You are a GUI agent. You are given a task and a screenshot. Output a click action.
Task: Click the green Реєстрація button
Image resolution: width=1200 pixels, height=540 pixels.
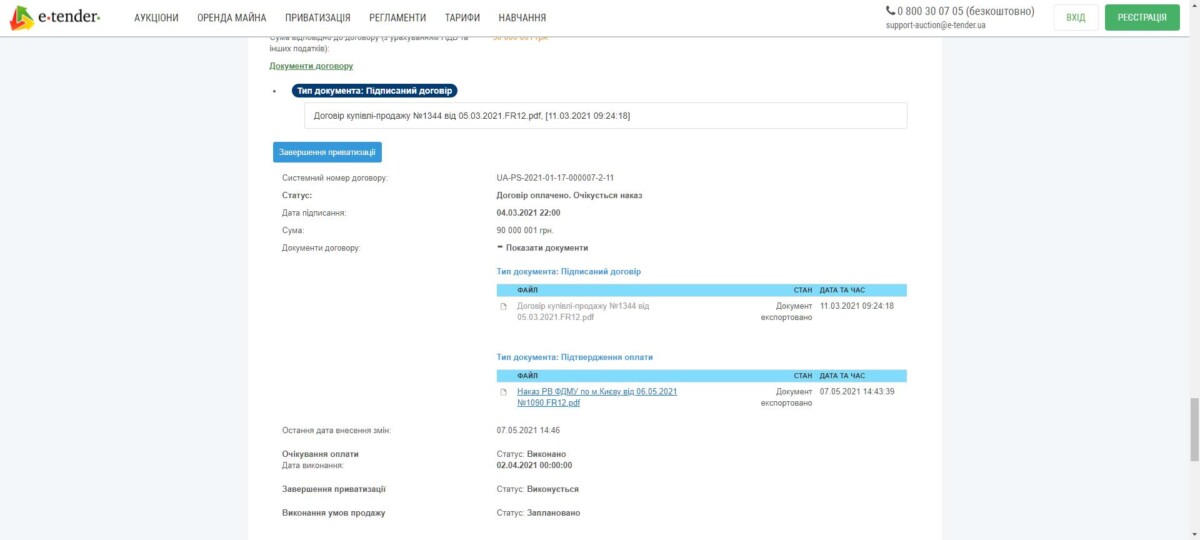pos(1142,18)
